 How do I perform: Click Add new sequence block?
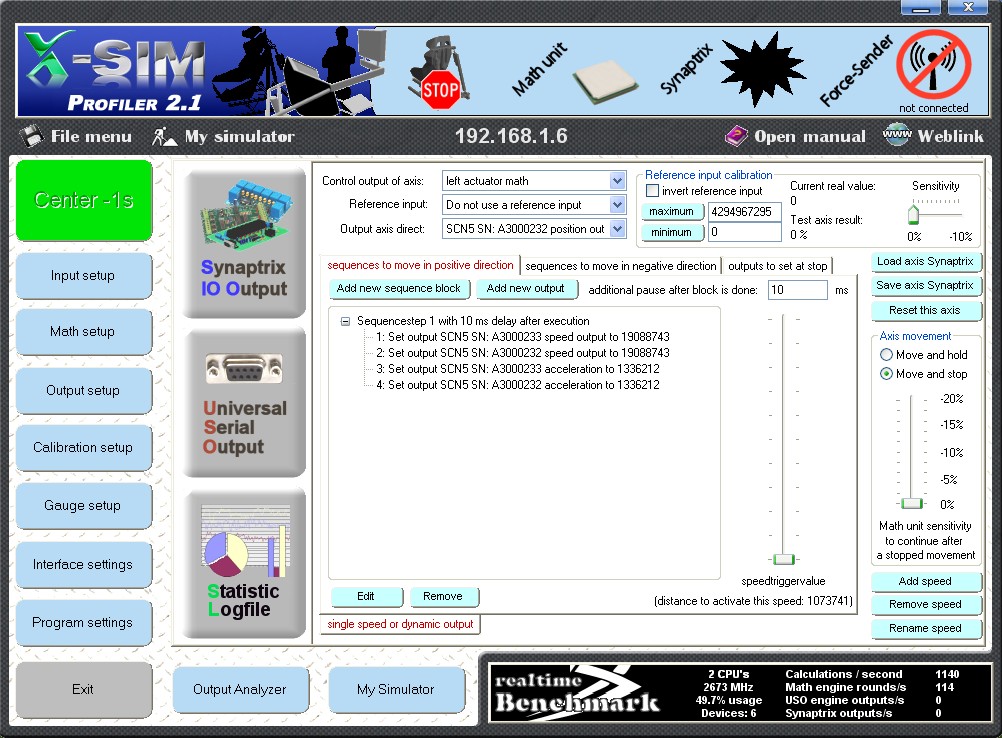coord(399,288)
